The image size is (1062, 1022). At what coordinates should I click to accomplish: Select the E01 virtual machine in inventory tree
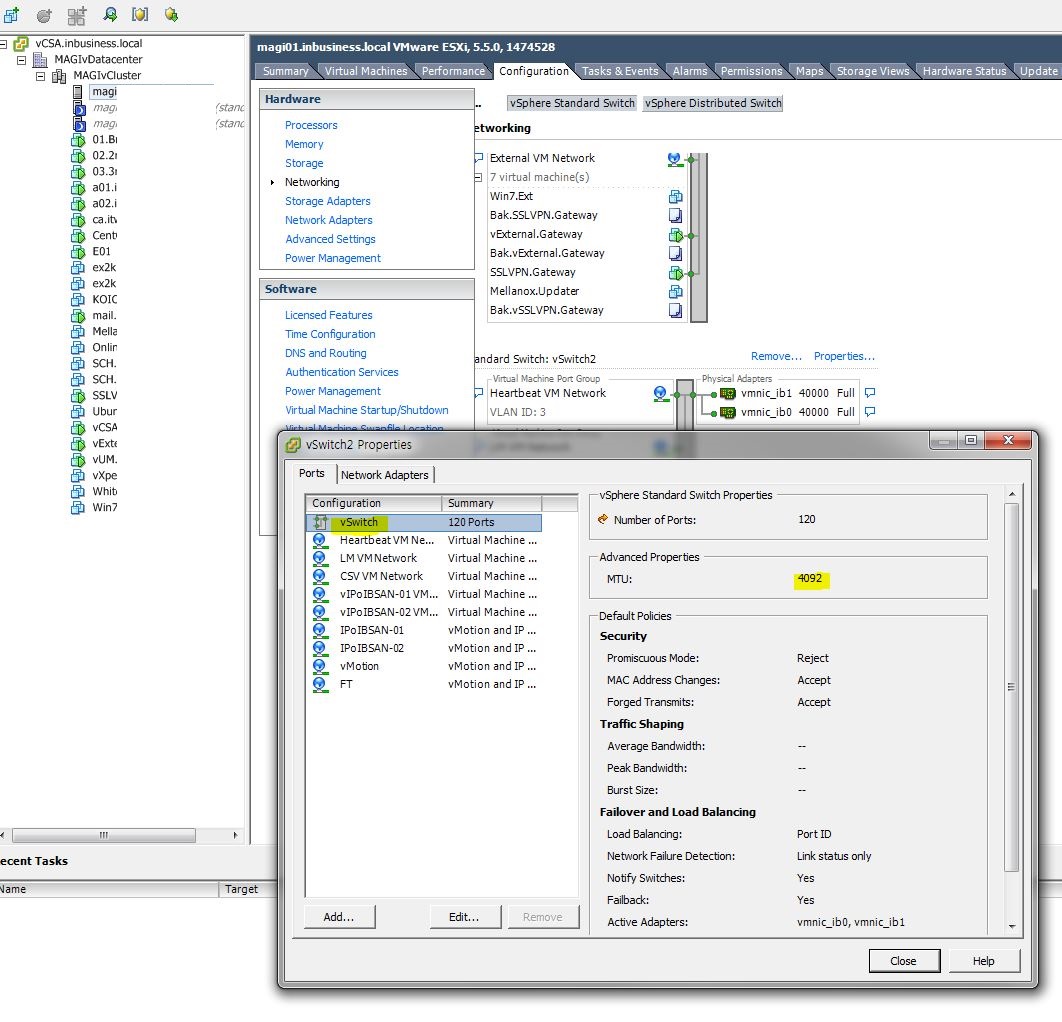(x=102, y=251)
